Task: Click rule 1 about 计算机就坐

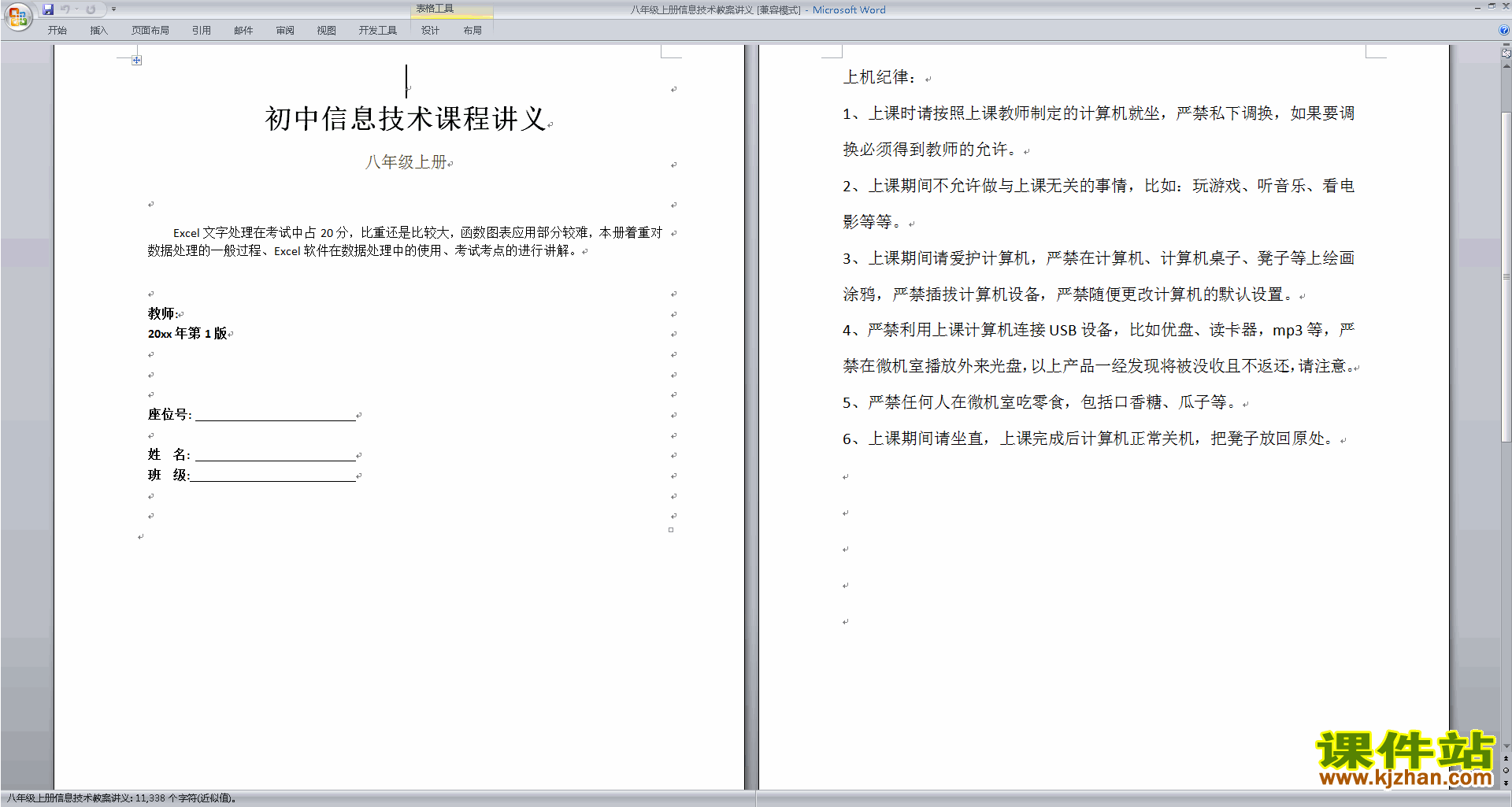Action: (x=1099, y=131)
